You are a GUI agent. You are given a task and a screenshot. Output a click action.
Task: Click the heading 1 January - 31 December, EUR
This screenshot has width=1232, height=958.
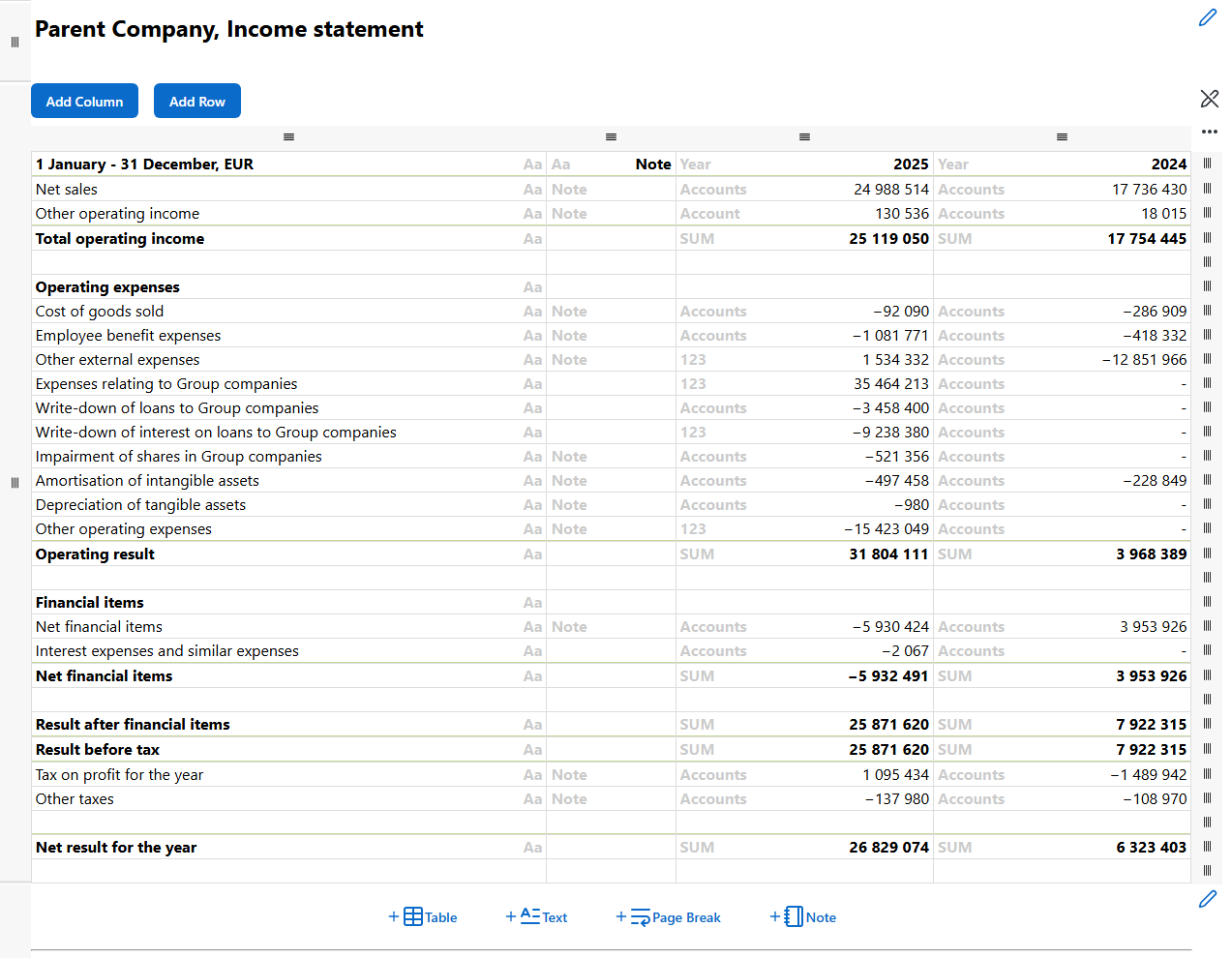pyautogui.click(x=144, y=165)
